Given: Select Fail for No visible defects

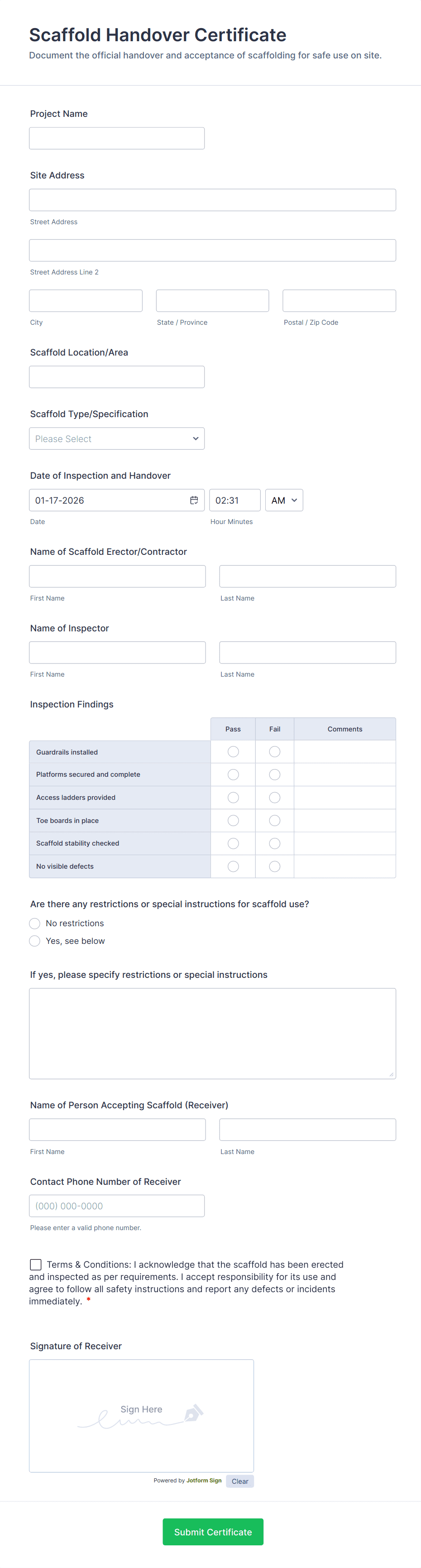Looking at the screenshot, I should pyautogui.click(x=274, y=866).
